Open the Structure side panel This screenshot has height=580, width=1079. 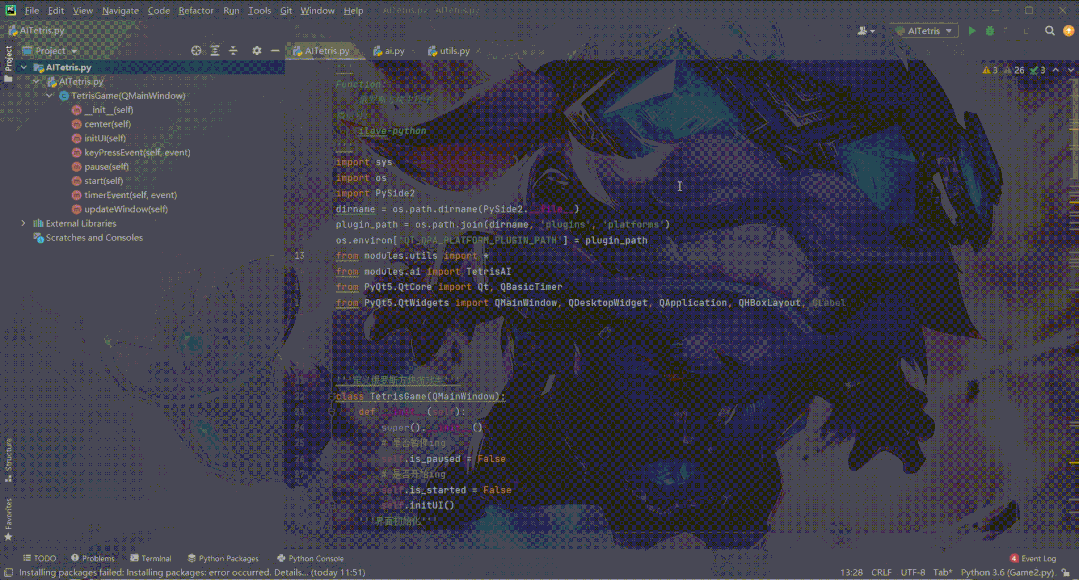[x=8, y=459]
